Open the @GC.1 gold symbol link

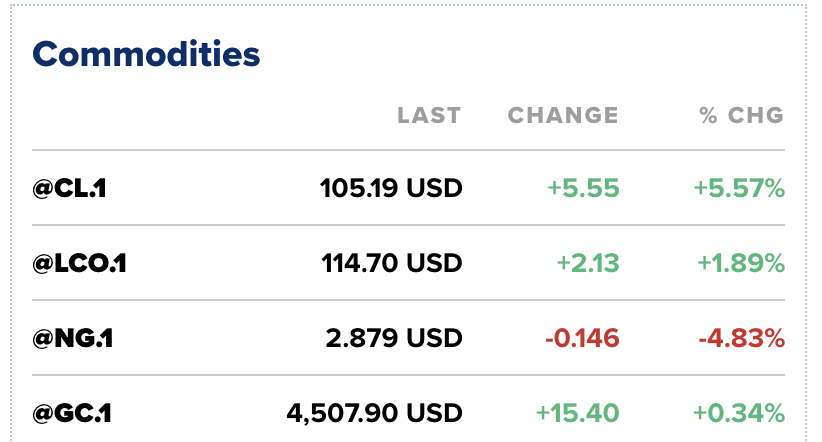71,412
